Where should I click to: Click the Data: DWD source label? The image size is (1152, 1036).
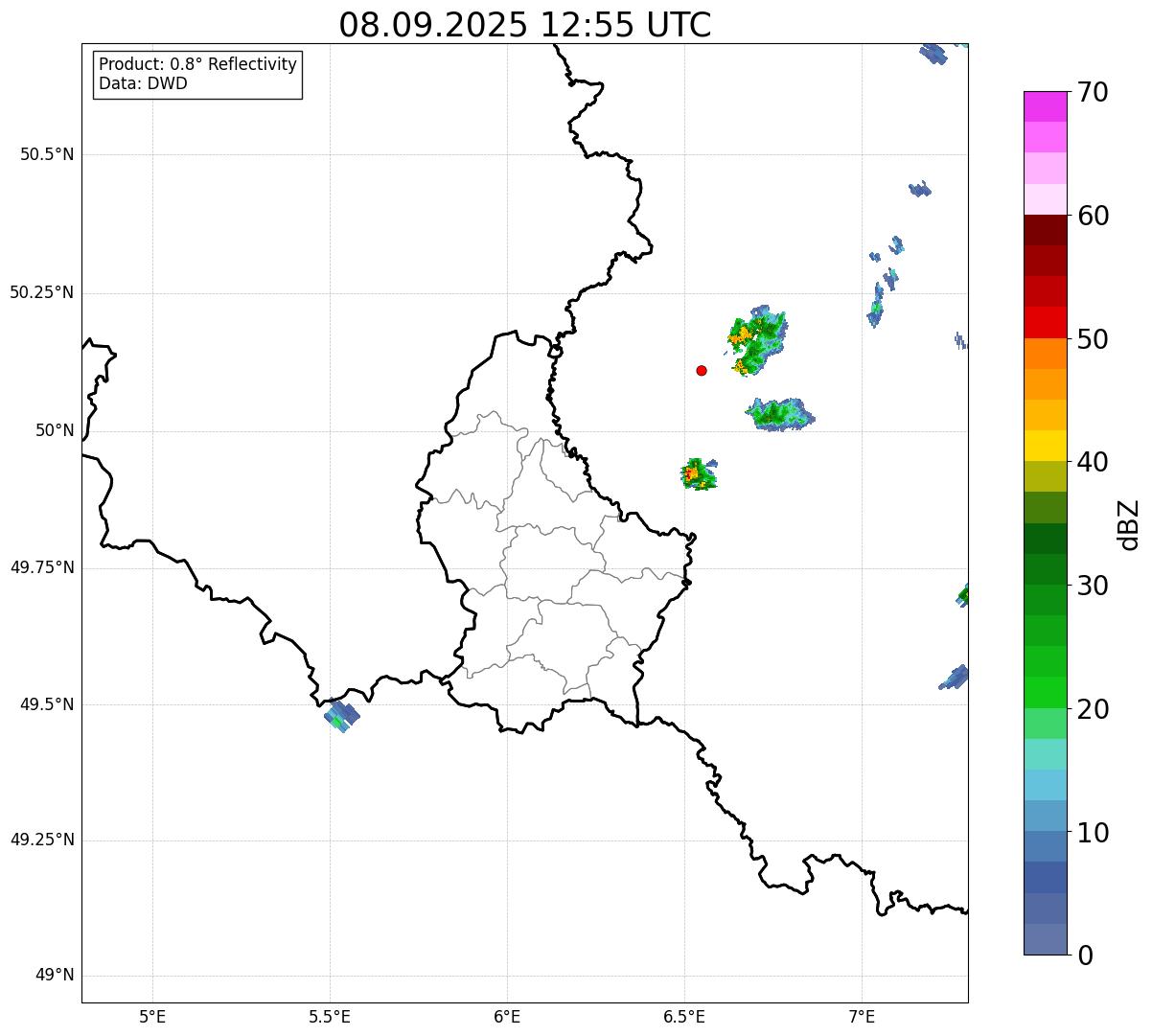(143, 83)
